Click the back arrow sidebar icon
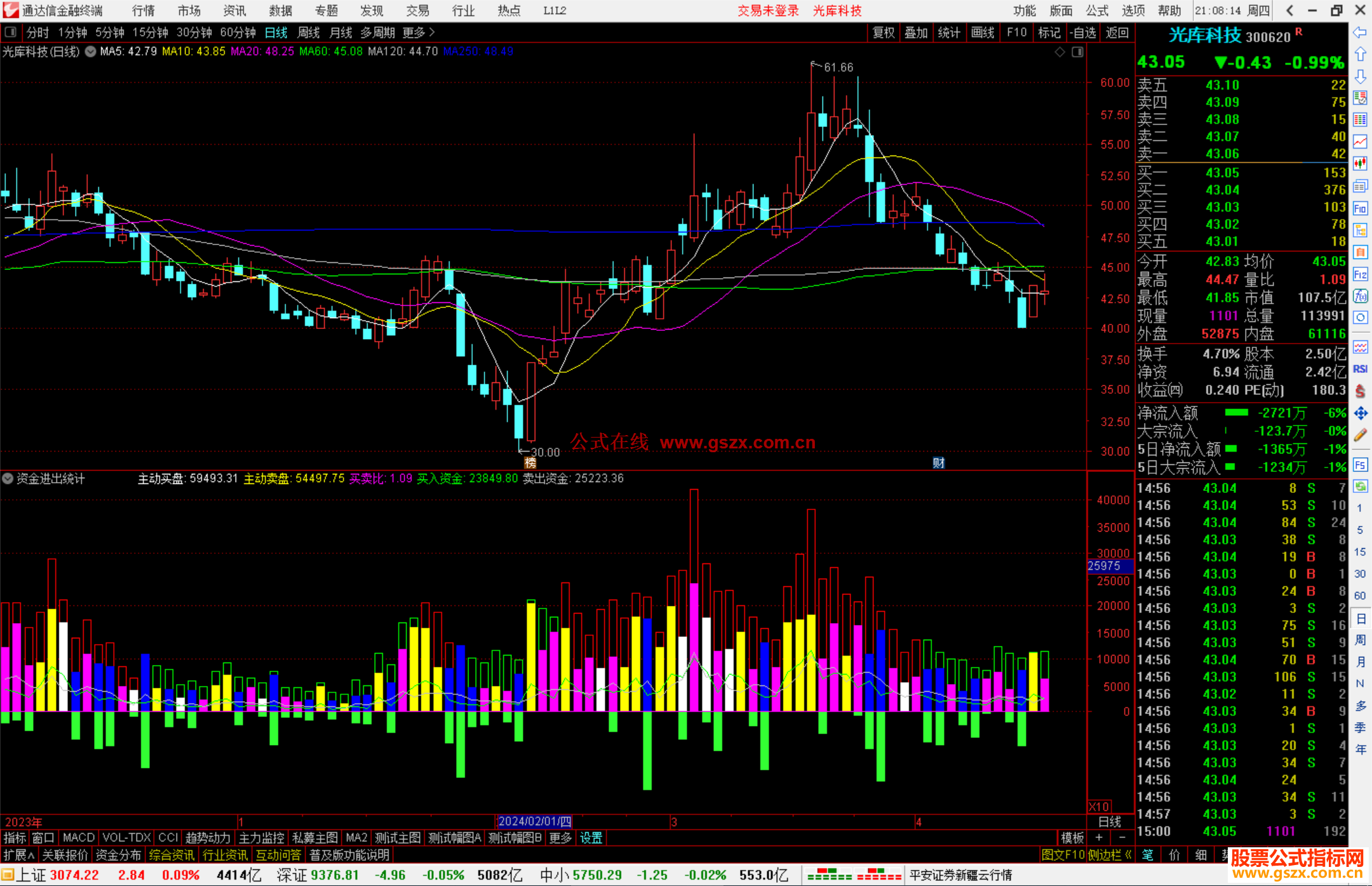 pyautogui.click(x=1360, y=32)
